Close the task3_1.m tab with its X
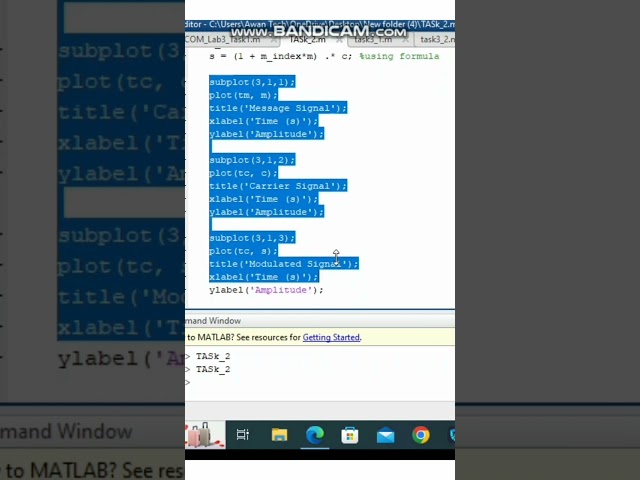The image size is (640, 480). coord(405,40)
